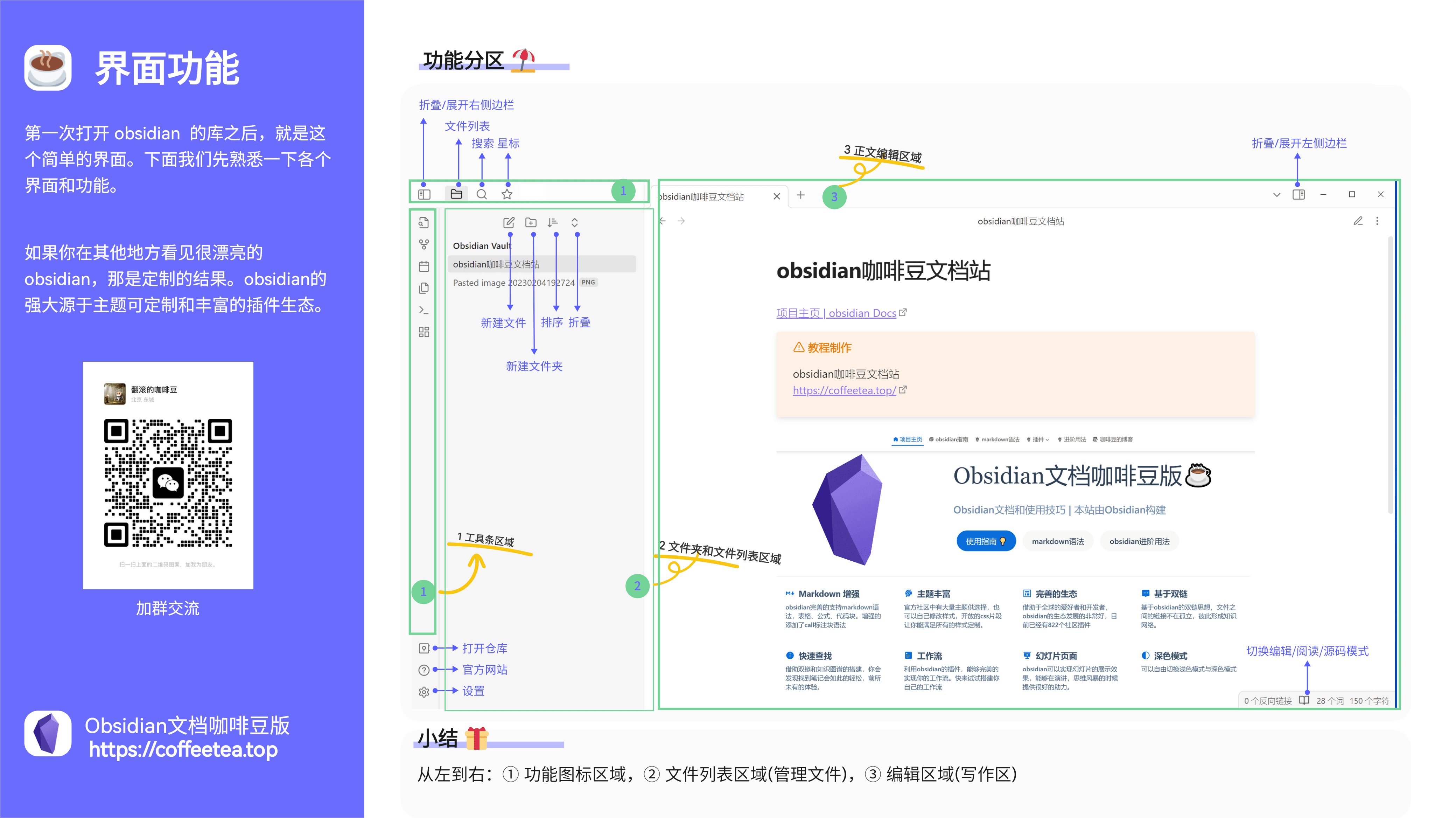Click the 工作流 feature heading

[x=929, y=656]
